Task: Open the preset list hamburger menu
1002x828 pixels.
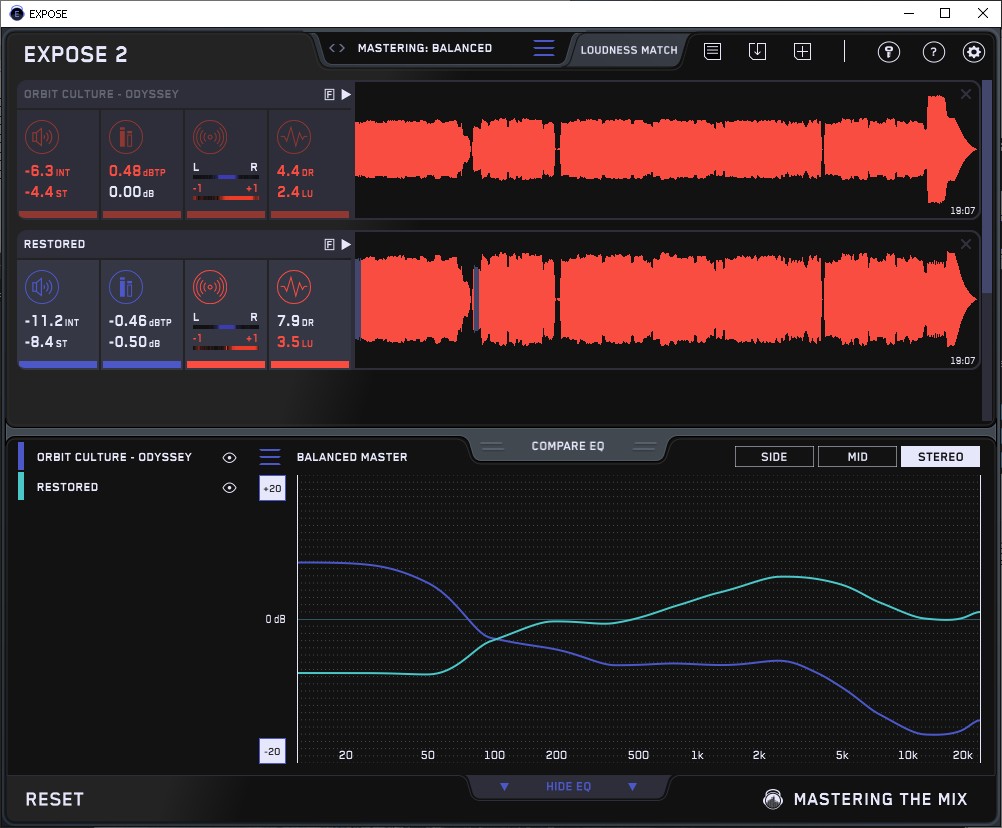Action: pos(544,48)
